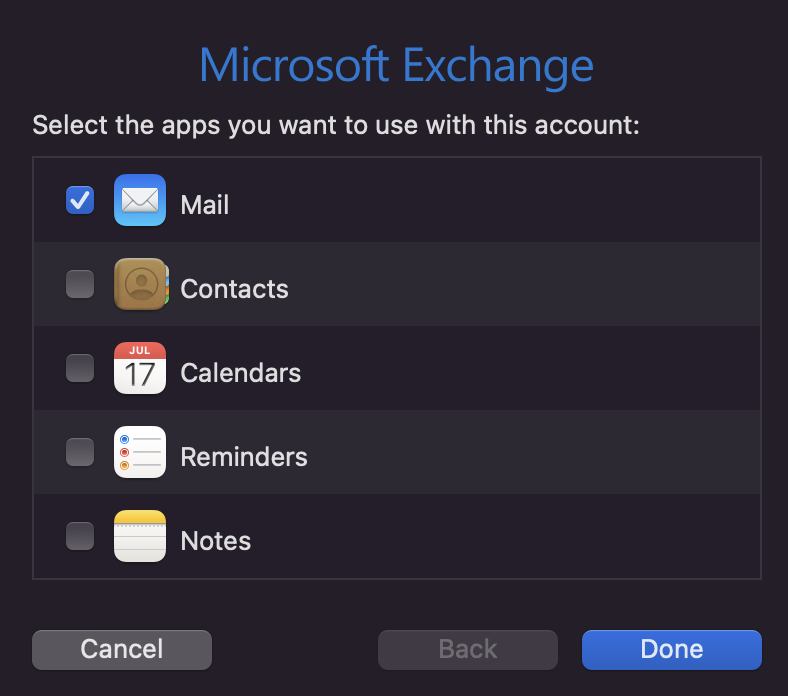Select the Calendars label text

[241, 373]
